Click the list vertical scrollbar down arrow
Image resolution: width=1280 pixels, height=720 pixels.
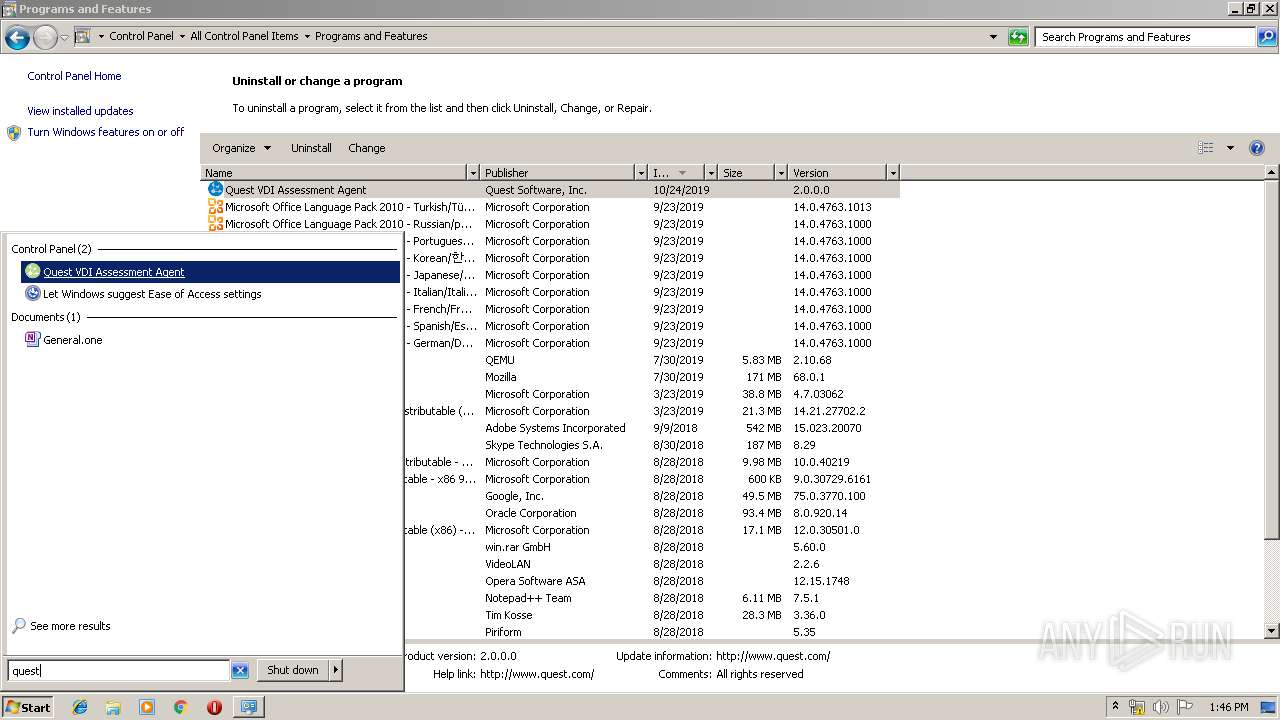pyautogui.click(x=1272, y=631)
